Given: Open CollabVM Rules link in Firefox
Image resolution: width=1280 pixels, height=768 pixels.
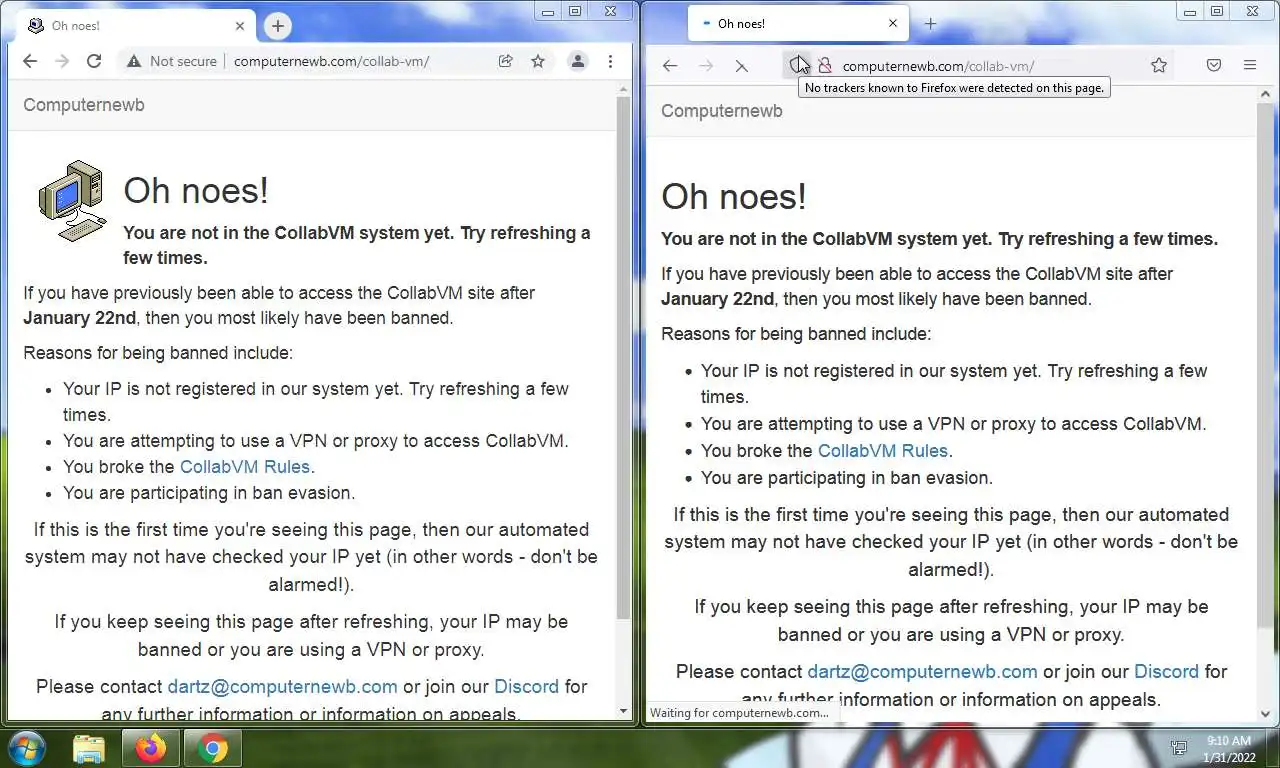Looking at the screenshot, I should click(x=883, y=451).
